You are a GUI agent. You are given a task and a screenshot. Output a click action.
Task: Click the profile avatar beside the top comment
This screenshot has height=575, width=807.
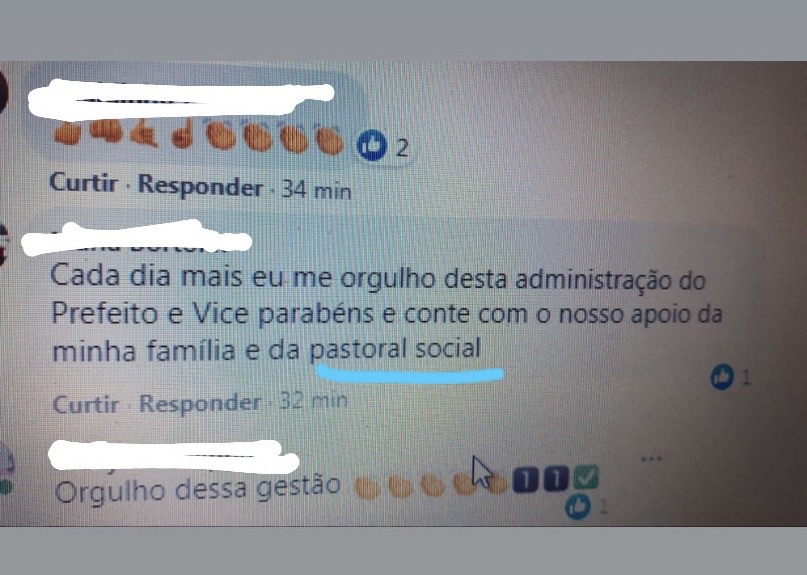point(4,93)
